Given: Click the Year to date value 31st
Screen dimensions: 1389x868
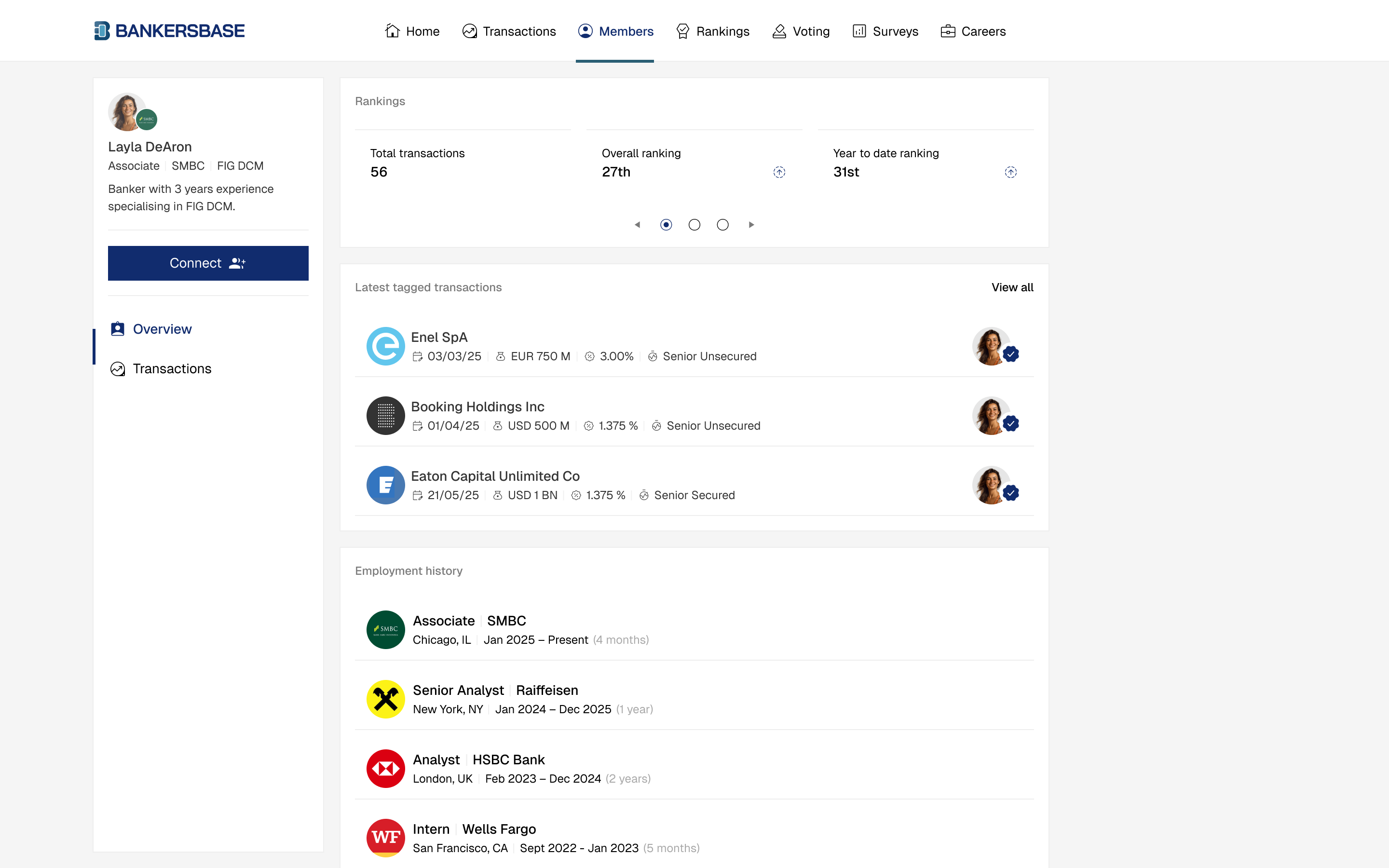Looking at the screenshot, I should coord(846,172).
